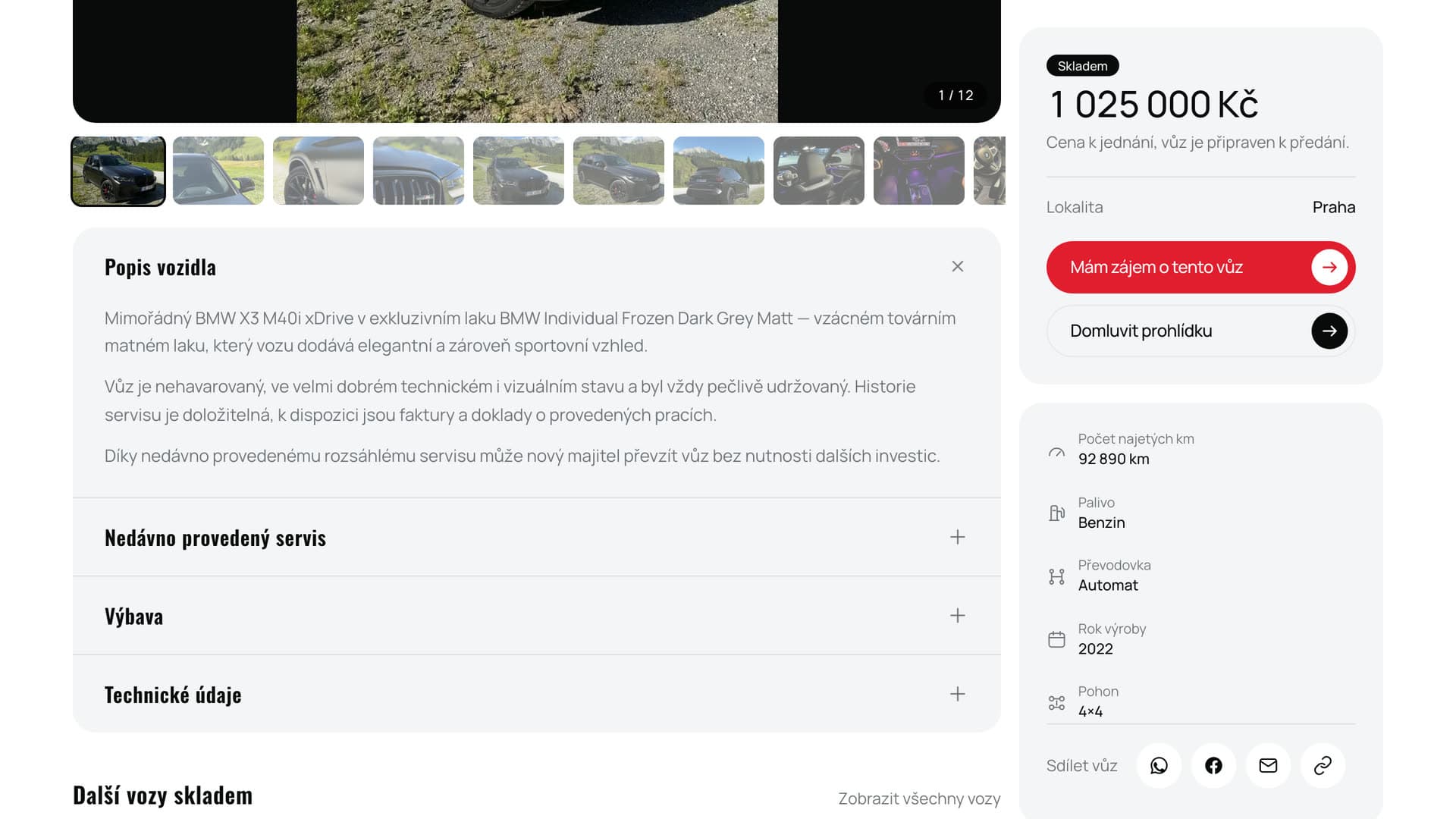The width and height of the screenshot is (1456, 819).
Task: Click the black arrow on Domluvit prohlídku
Action: coord(1329,331)
